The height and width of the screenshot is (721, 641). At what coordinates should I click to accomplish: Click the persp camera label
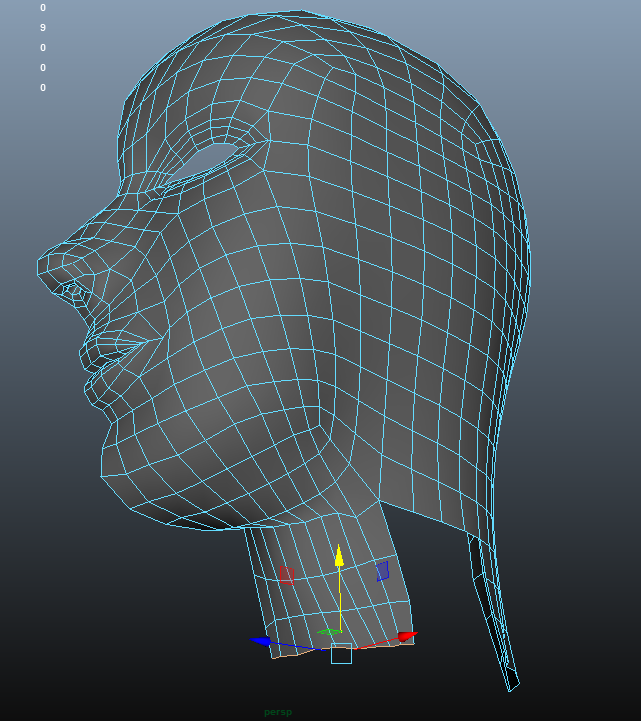click(278, 712)
